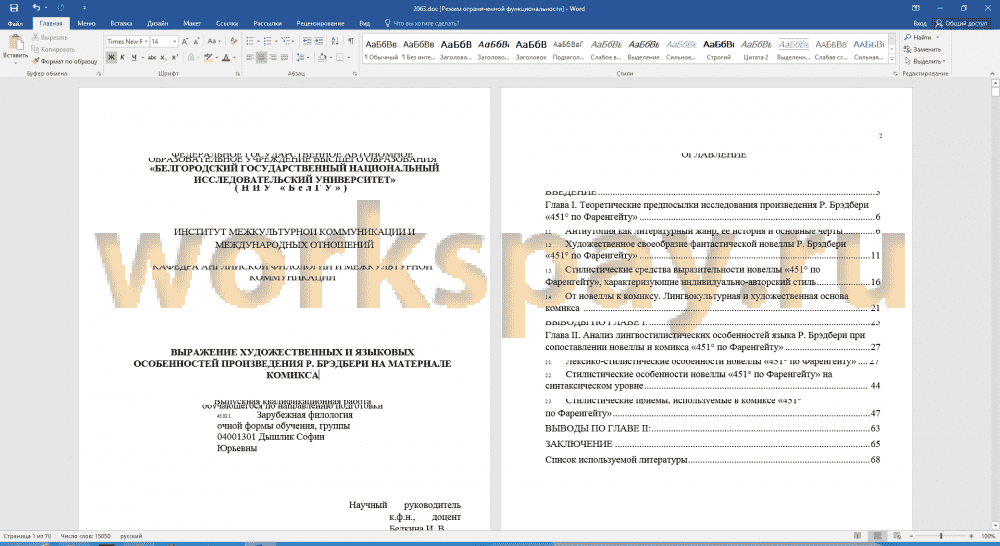
Task: Click the Undo arrow icon
Action: click(x=36, y=8)
